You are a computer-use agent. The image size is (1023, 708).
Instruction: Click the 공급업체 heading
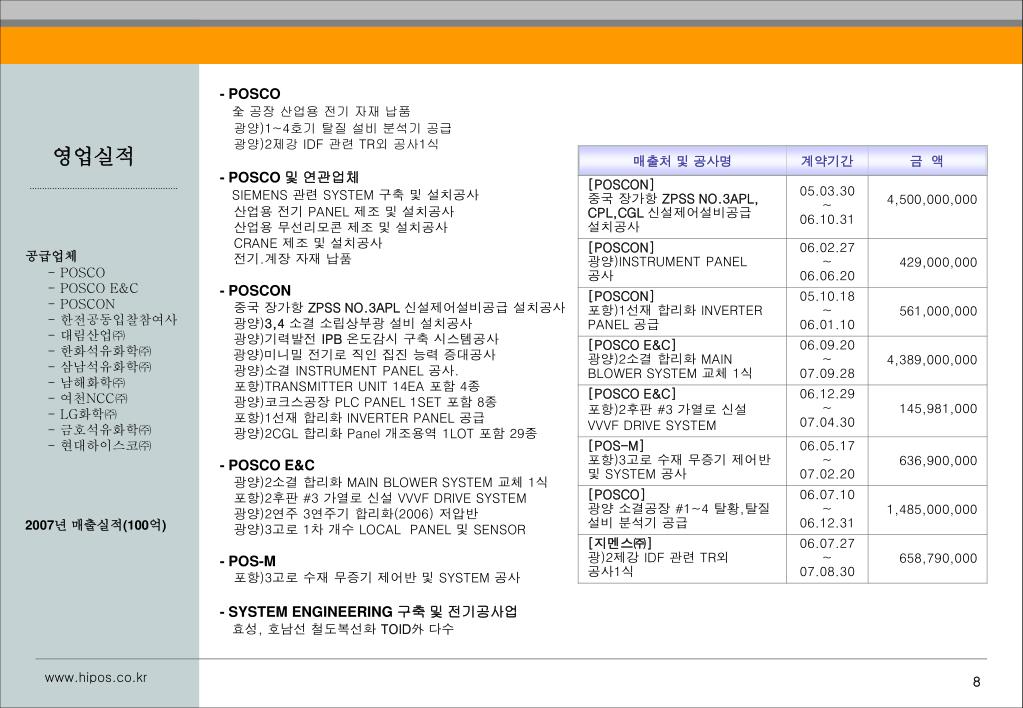pos(52,256)
